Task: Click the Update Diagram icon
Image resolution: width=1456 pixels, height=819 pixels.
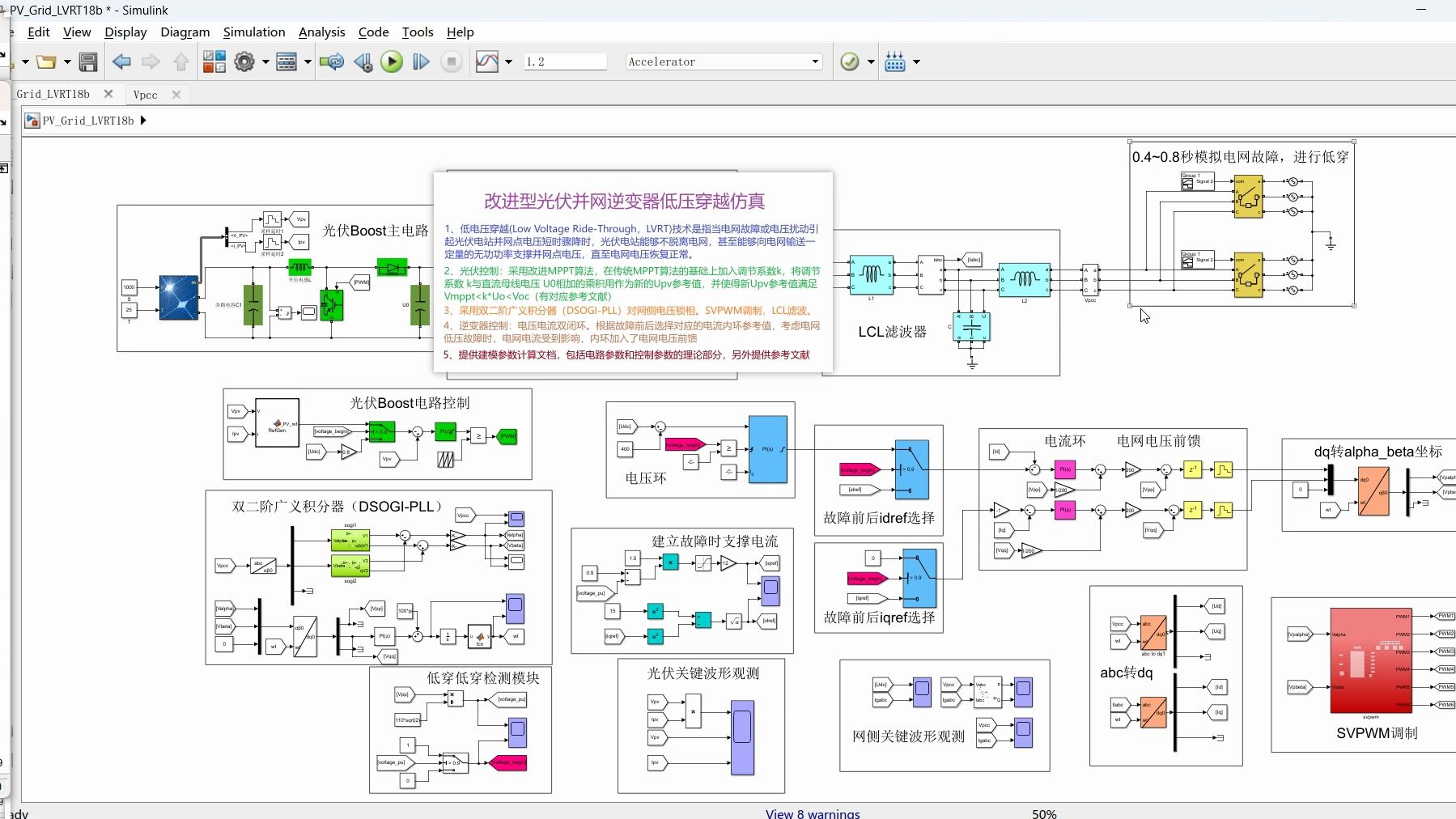Action: pos(332,62)
